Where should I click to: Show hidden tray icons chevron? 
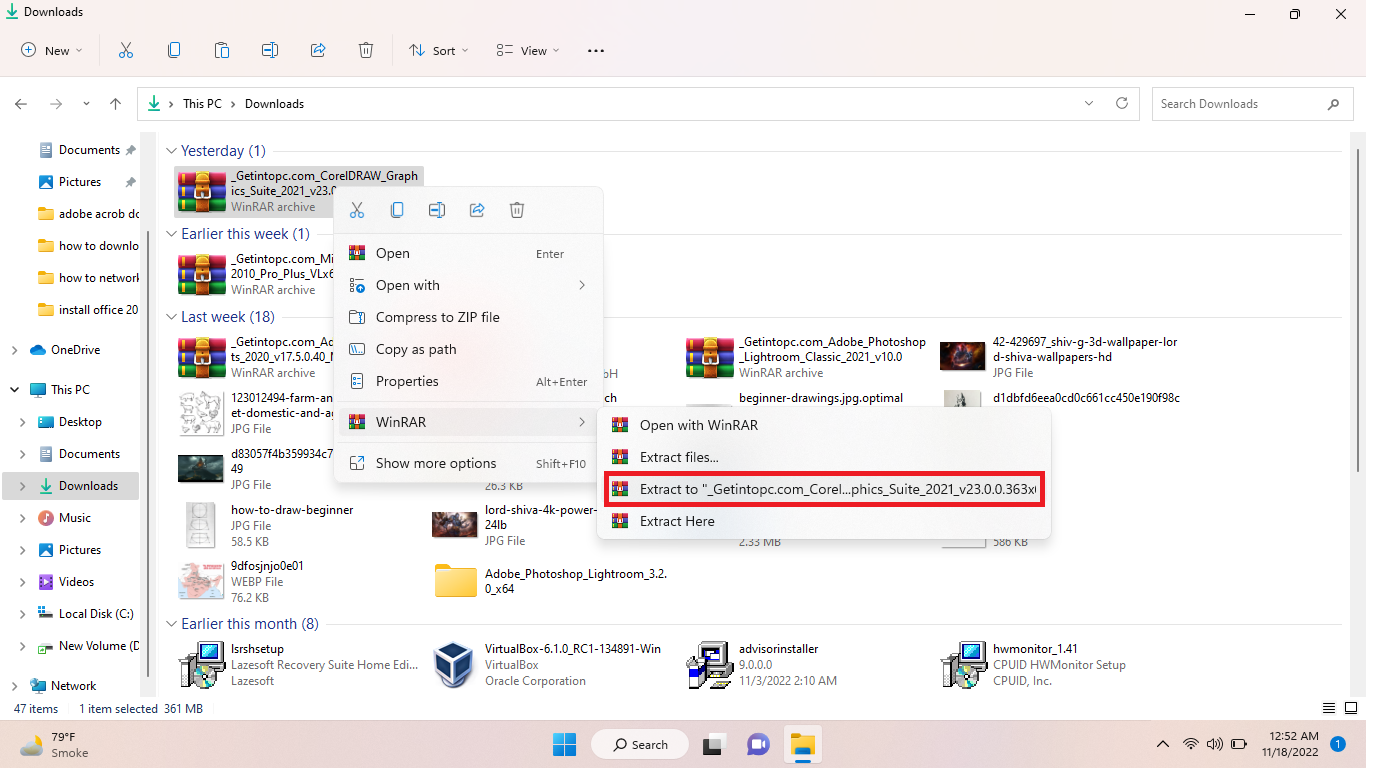point(1162,744)
